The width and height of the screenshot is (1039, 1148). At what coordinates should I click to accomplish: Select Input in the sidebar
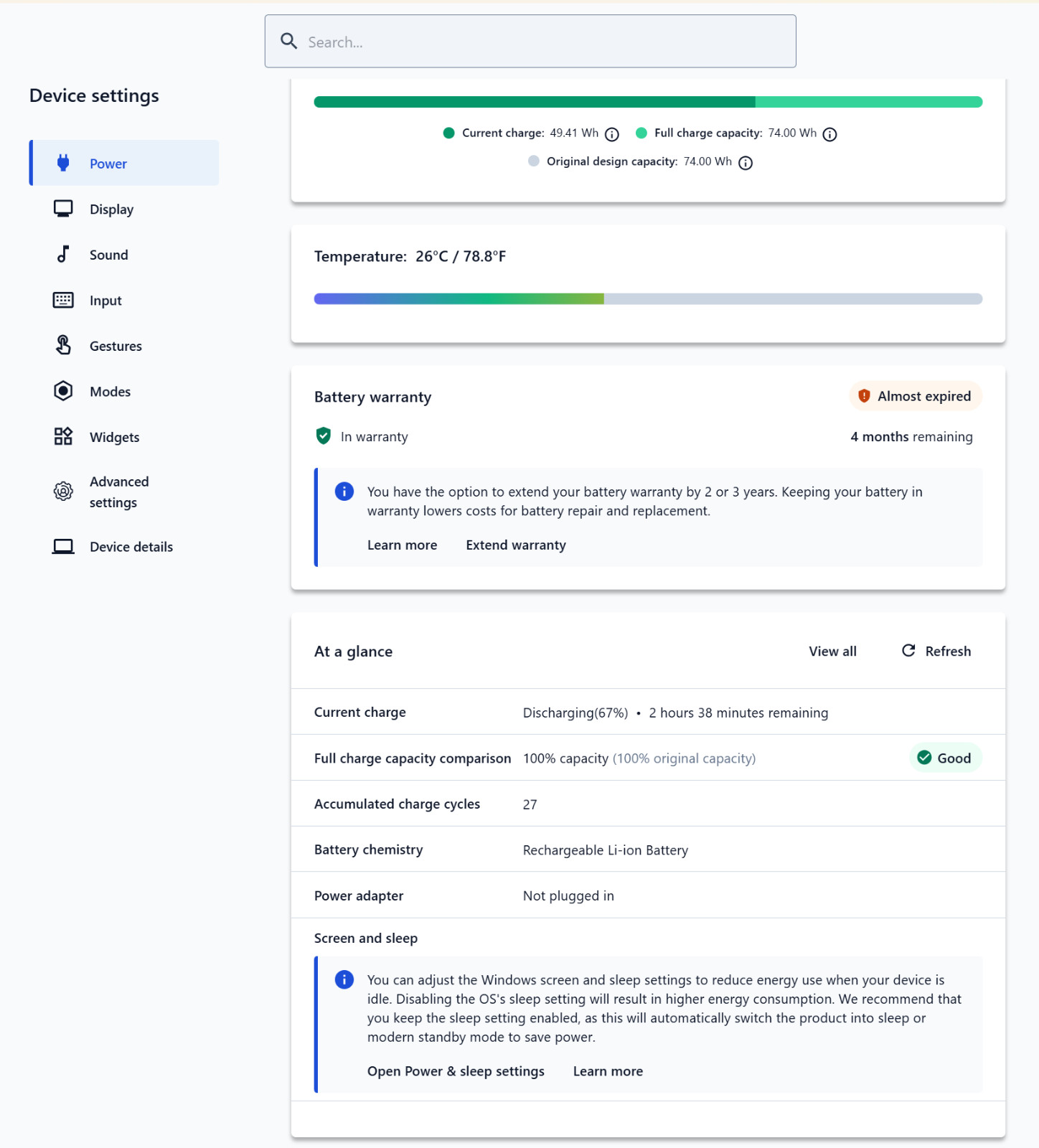[x=124, y=300]
